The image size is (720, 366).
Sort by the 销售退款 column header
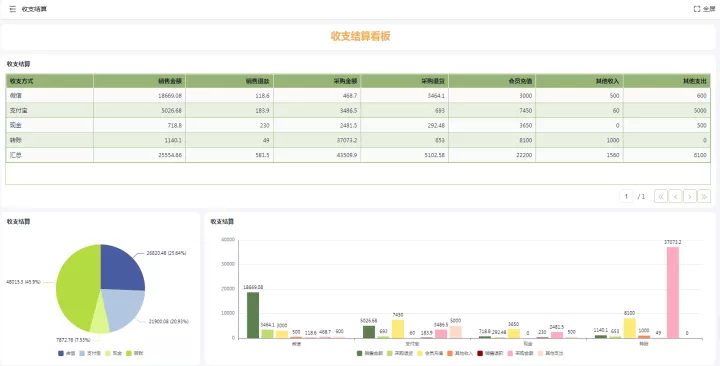[230, 81]
